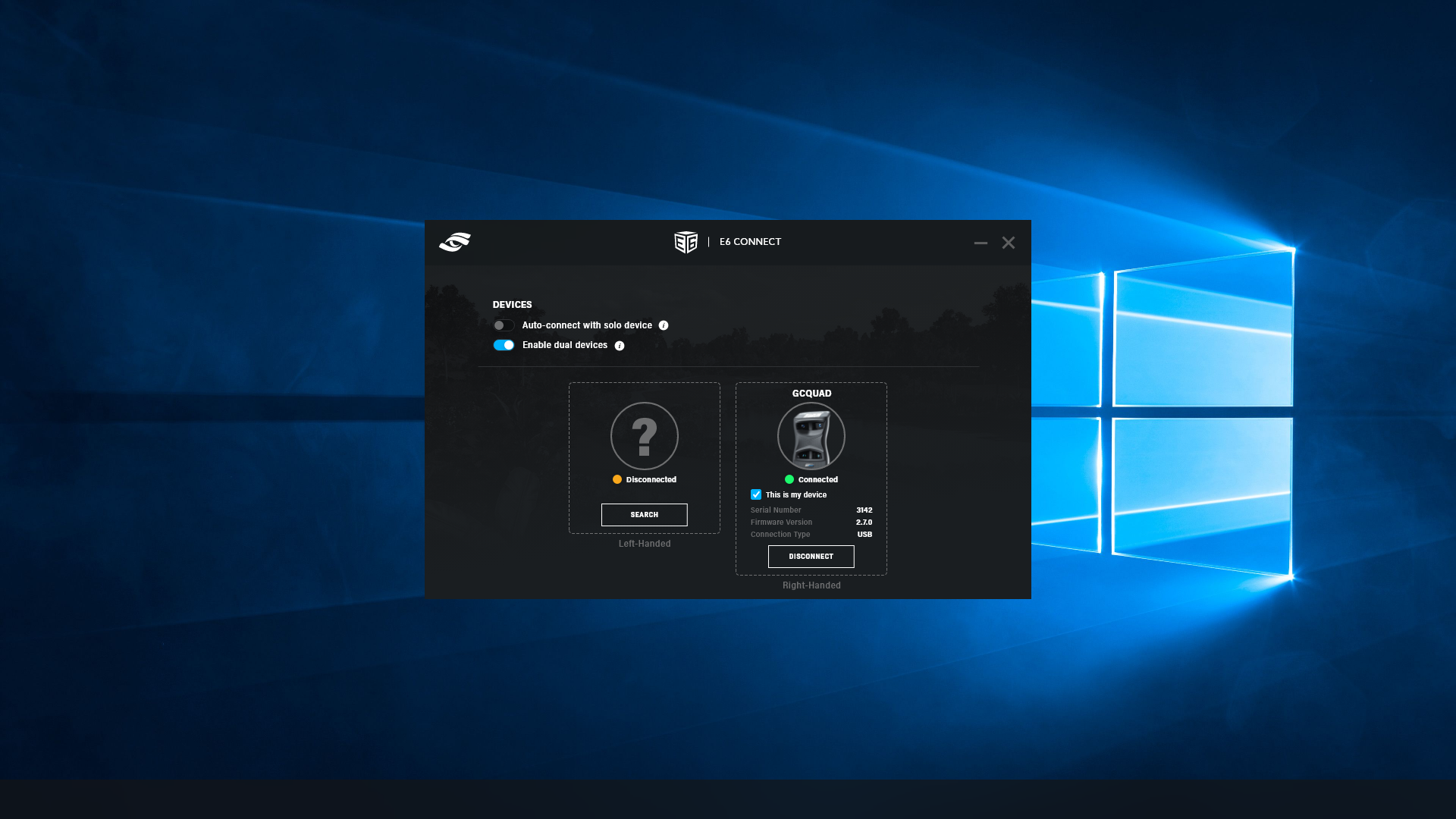Viewport: 1456px width, 819px height.
Task: Click the GCQuad device image
Action: pos(811,436)
